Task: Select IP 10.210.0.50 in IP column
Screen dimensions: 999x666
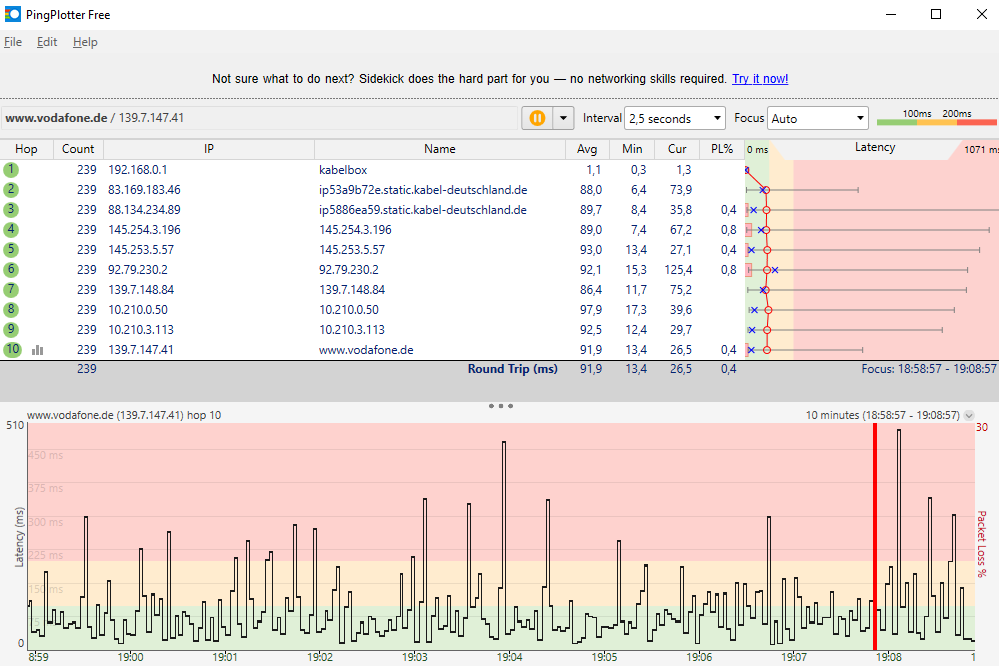Action: pos(138,310)
